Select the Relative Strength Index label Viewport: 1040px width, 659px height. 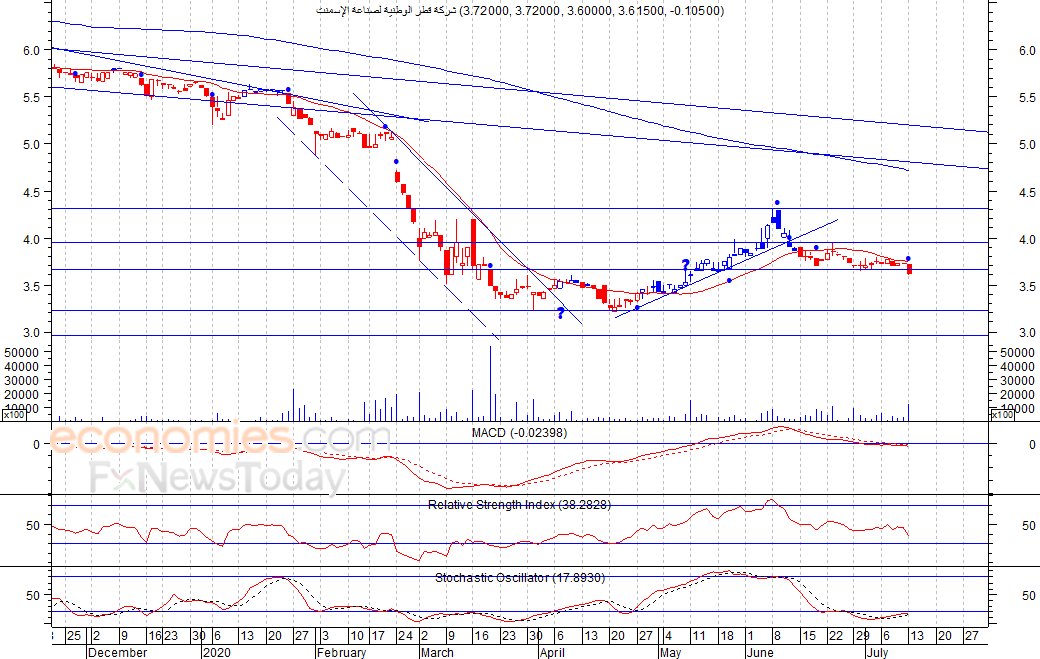point(519,505)
